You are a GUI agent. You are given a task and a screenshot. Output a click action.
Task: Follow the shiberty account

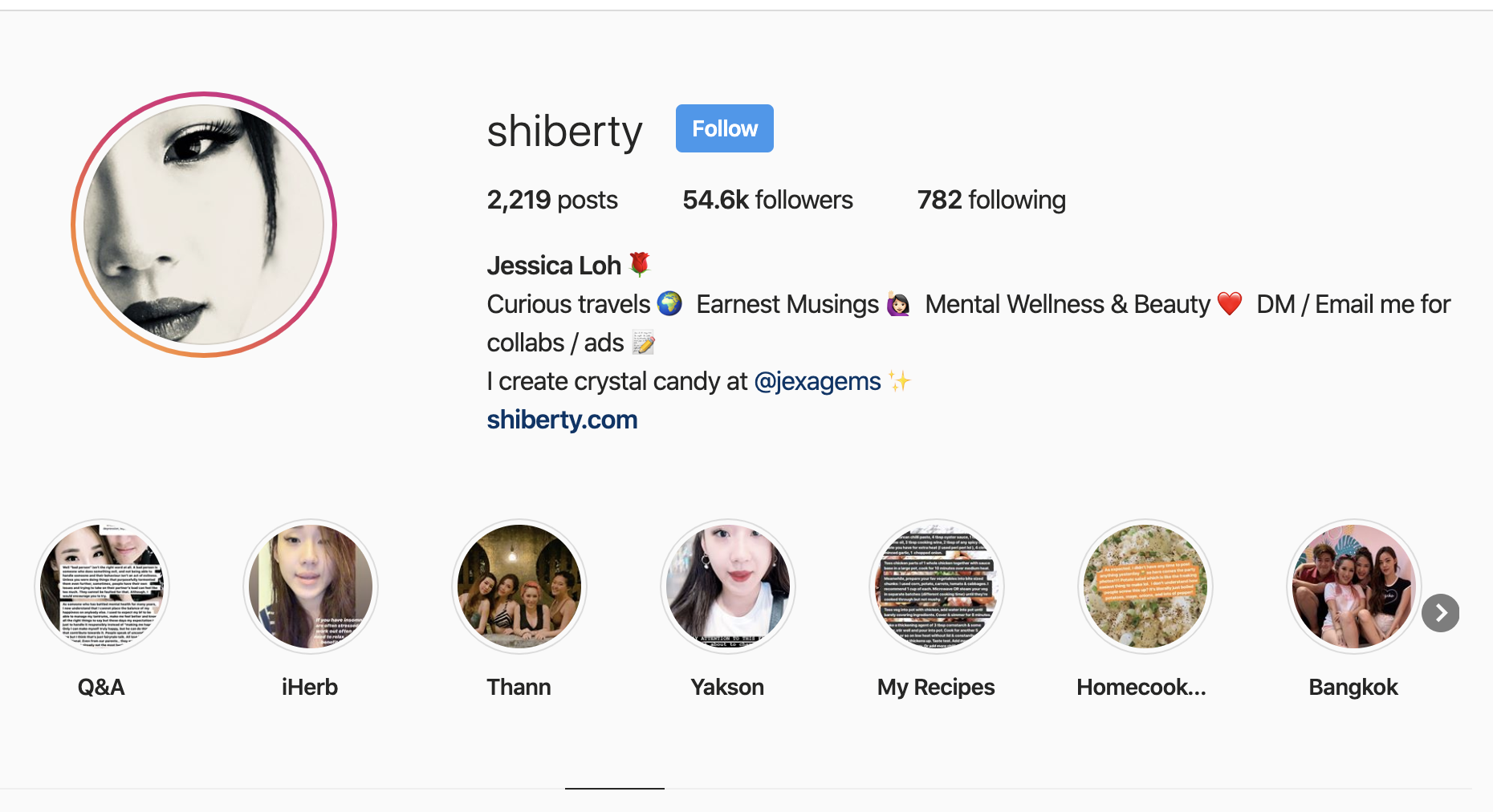click(725, 128)
